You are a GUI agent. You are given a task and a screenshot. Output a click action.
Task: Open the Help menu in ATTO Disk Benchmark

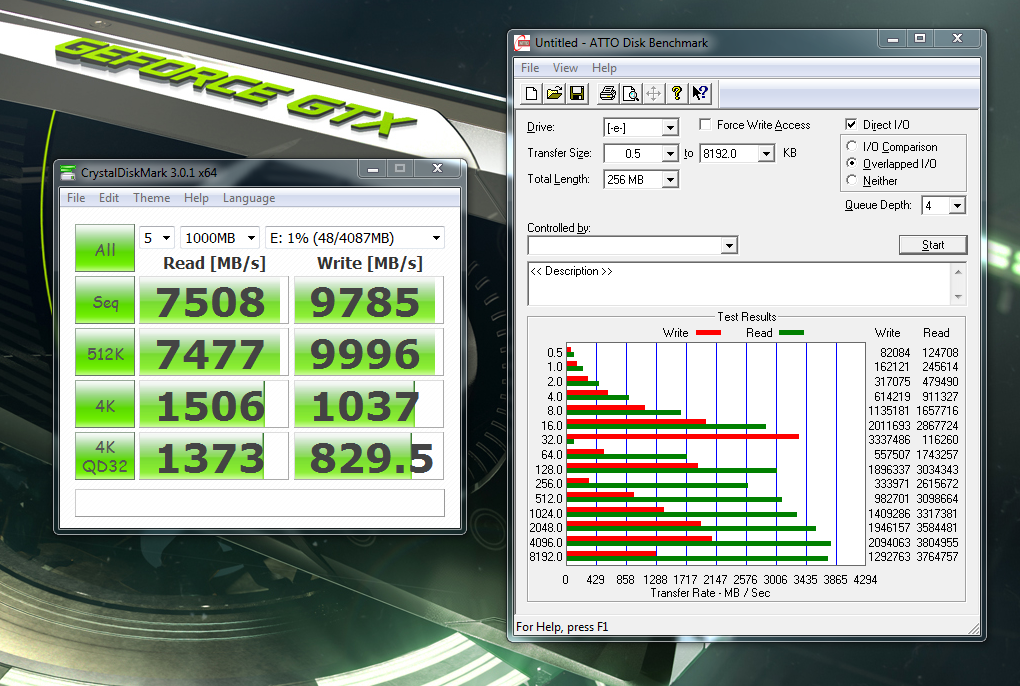point(604,68)
